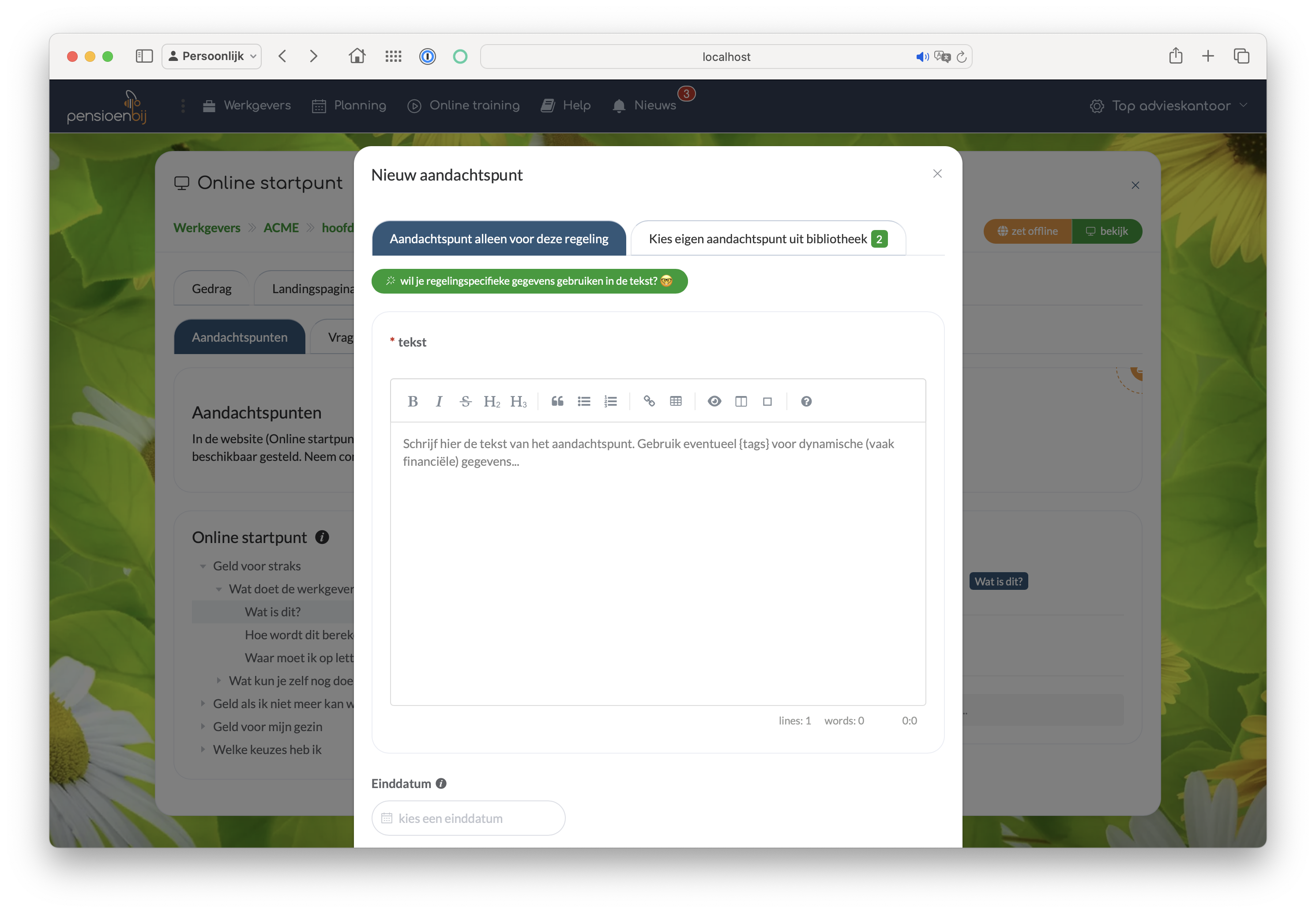Show Safari tab overview
The height and width of the screenshot is (913, 1316).
tap(1241, 56)
